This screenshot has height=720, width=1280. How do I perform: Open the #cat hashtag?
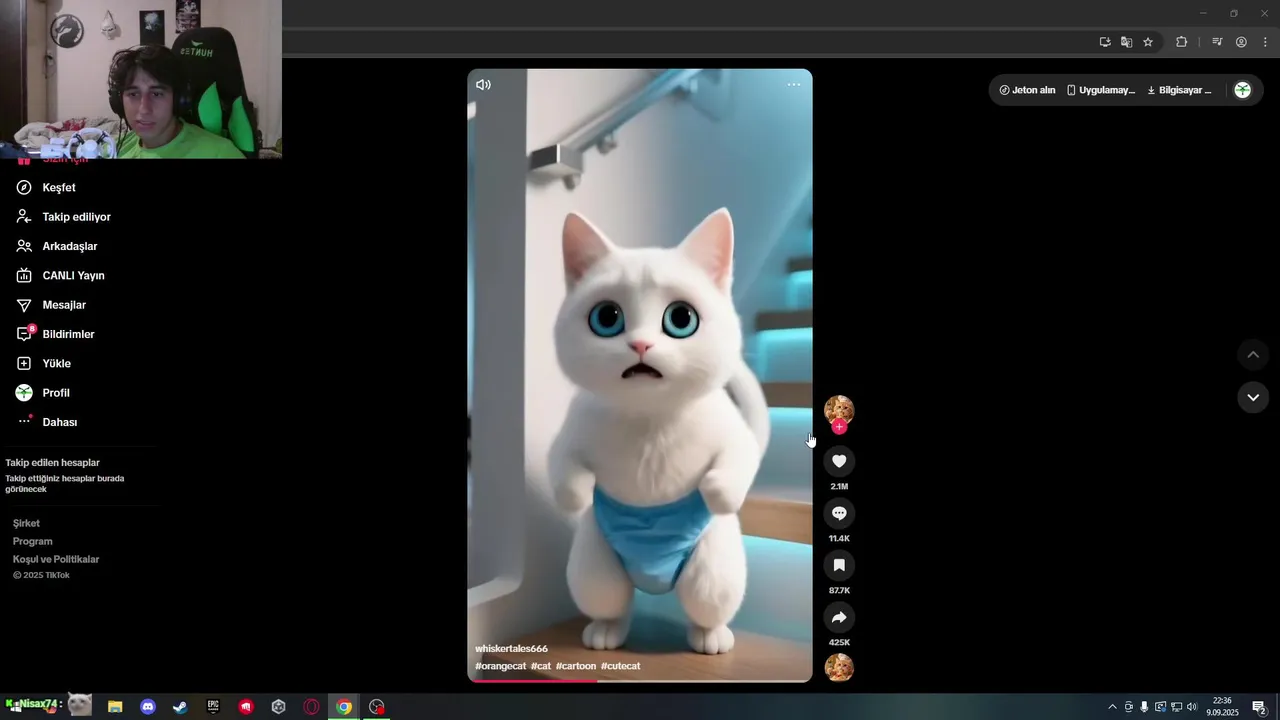(x=541, y=666)
